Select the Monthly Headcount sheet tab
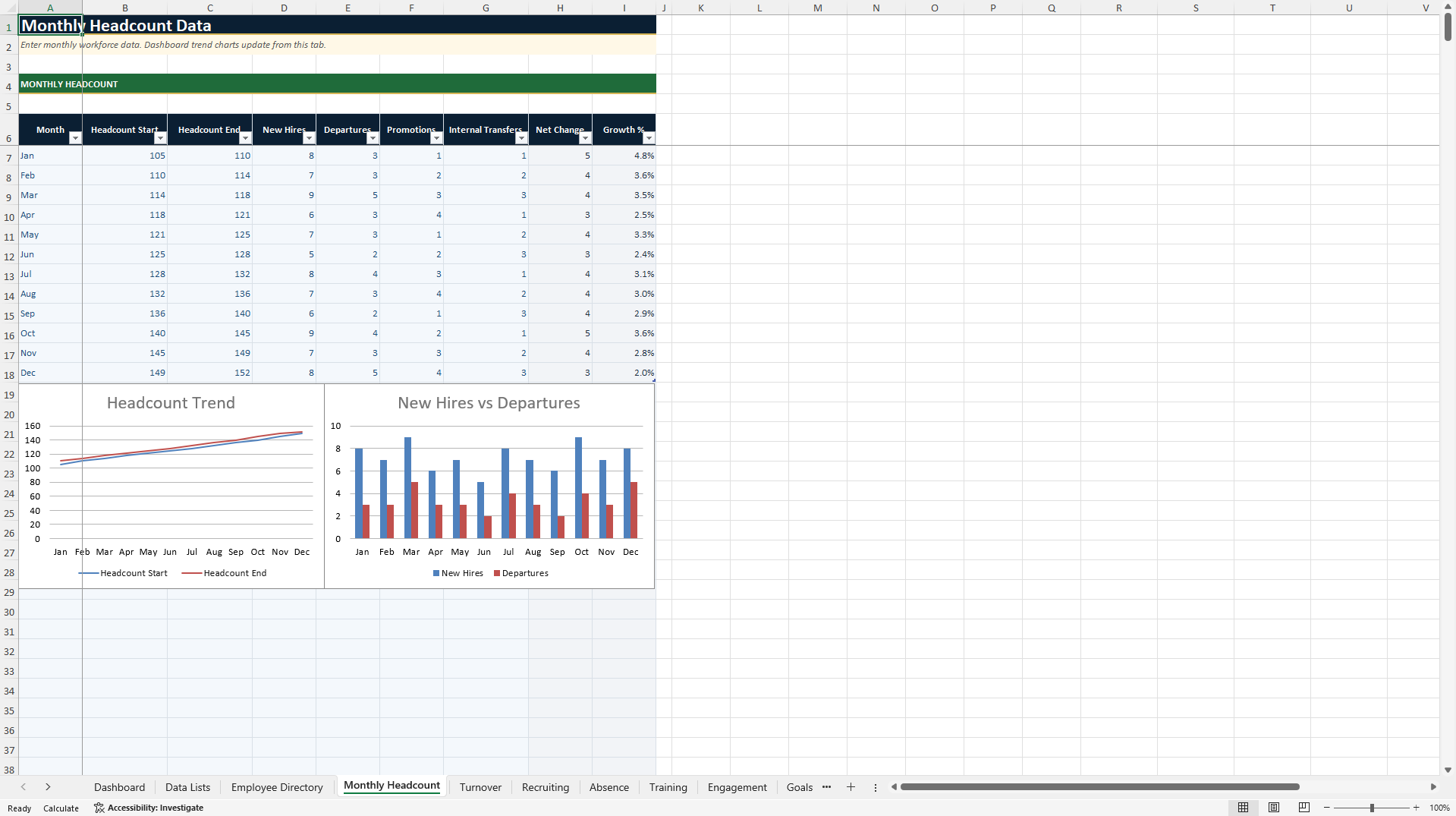The width and height of the screenshot is (1456, 816). click(x=392, y=786)
